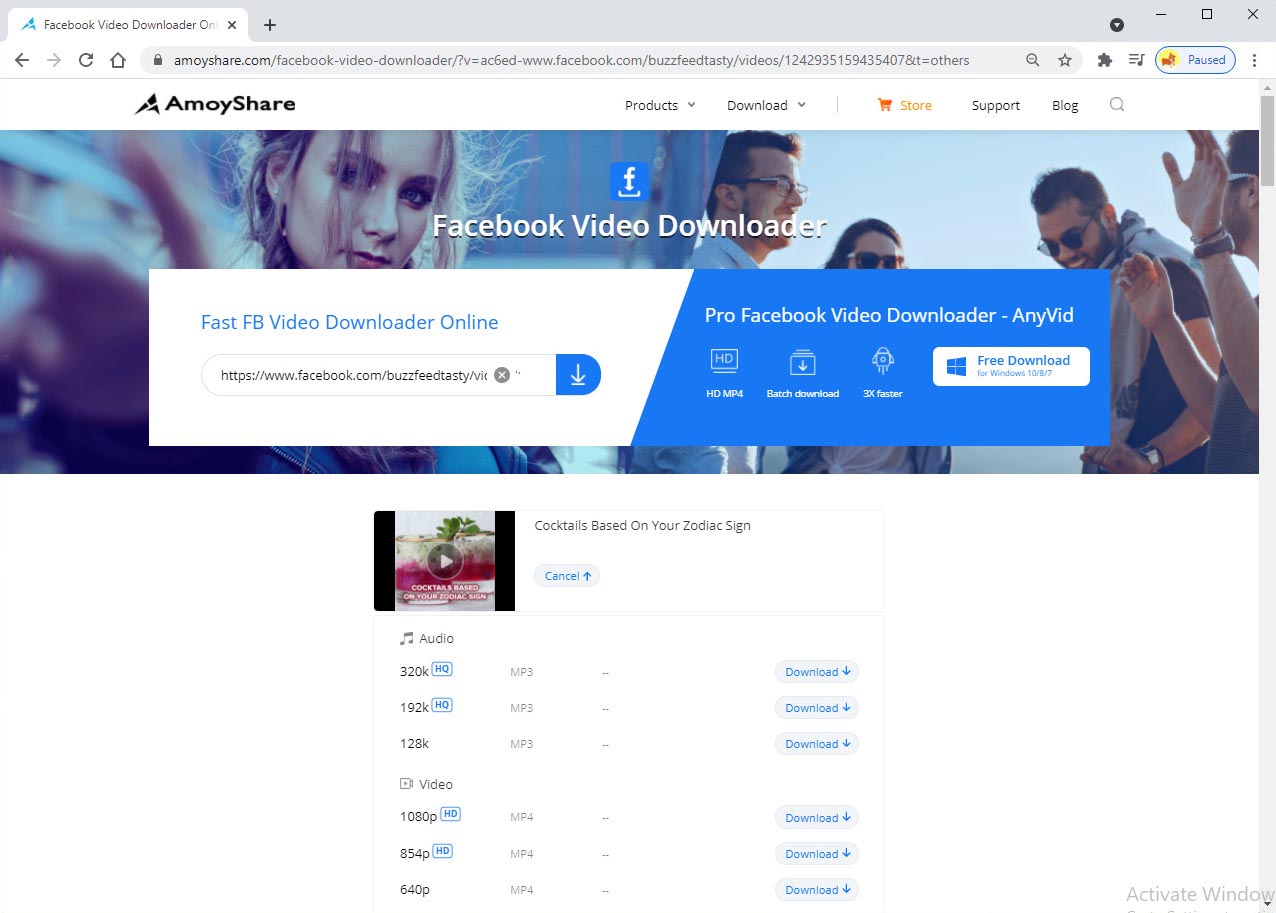Collapse formats with Cancel button

click(x=567, y=575)
